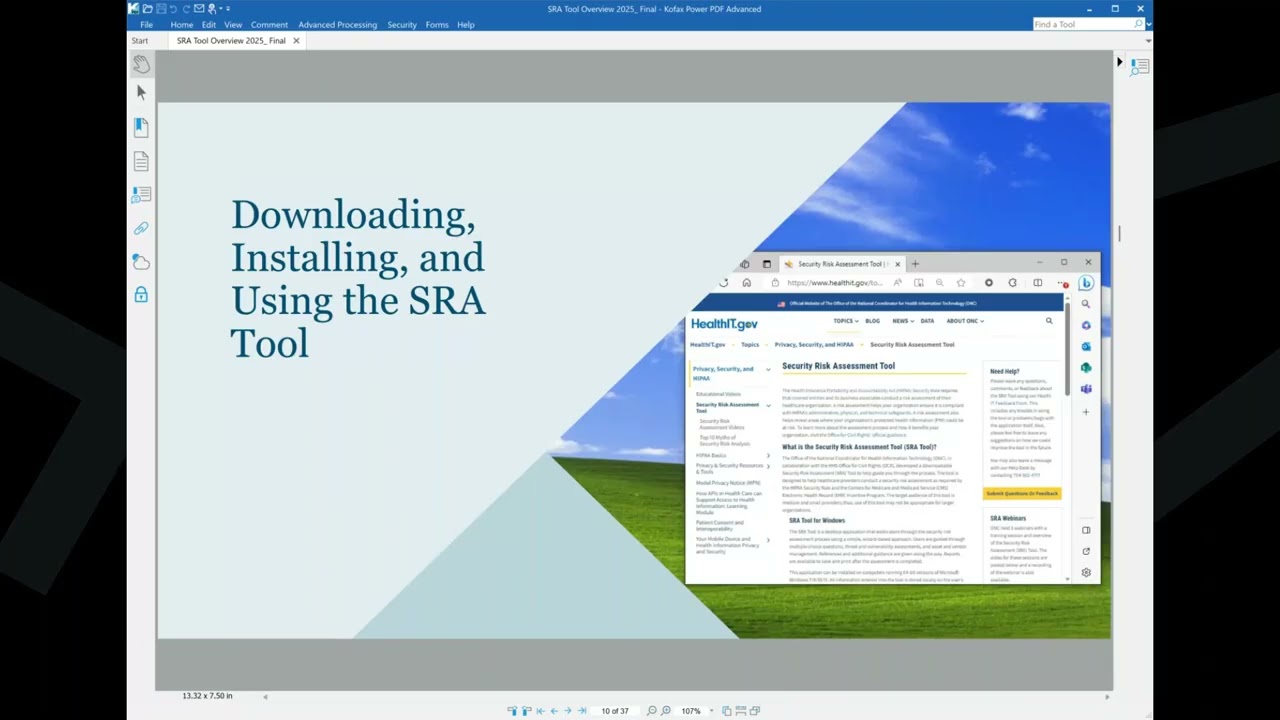Viewport: 1280px width, 720px height.
Task: Click the page size text 13.32 x 7.50 in
Action: pyautogui.click(x=207, y=696)
